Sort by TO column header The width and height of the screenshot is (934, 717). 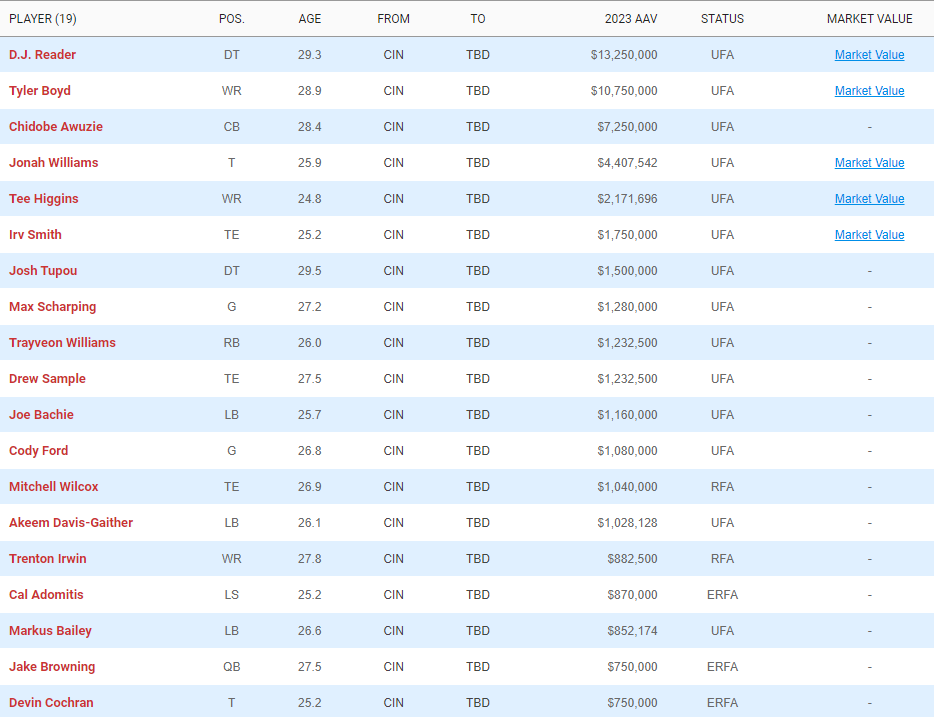tap(478, 19)
